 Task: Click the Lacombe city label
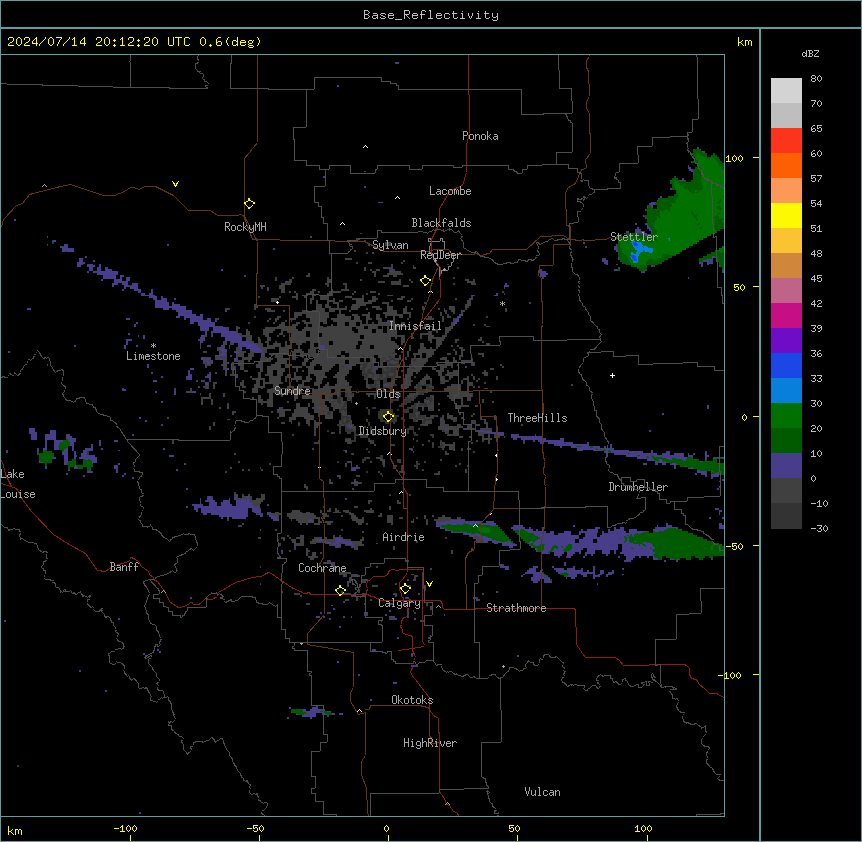[450, 191]
